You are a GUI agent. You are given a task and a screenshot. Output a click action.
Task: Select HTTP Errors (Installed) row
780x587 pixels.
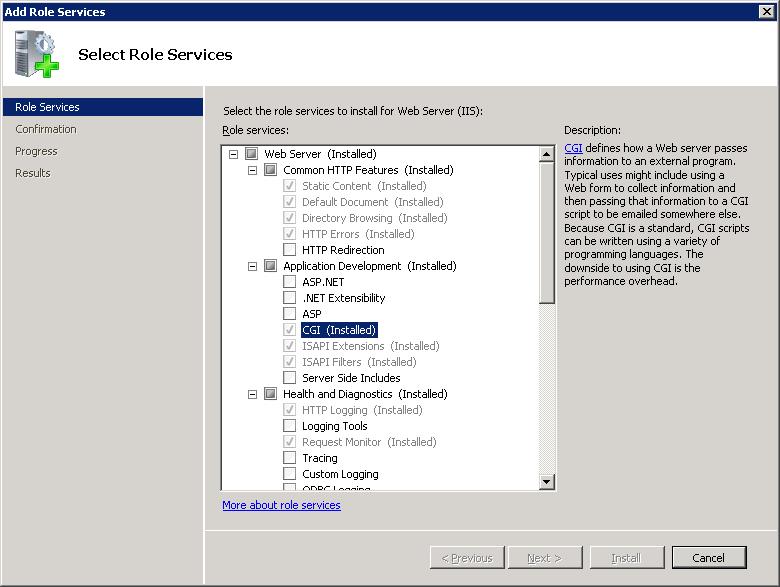click(358, 234)
